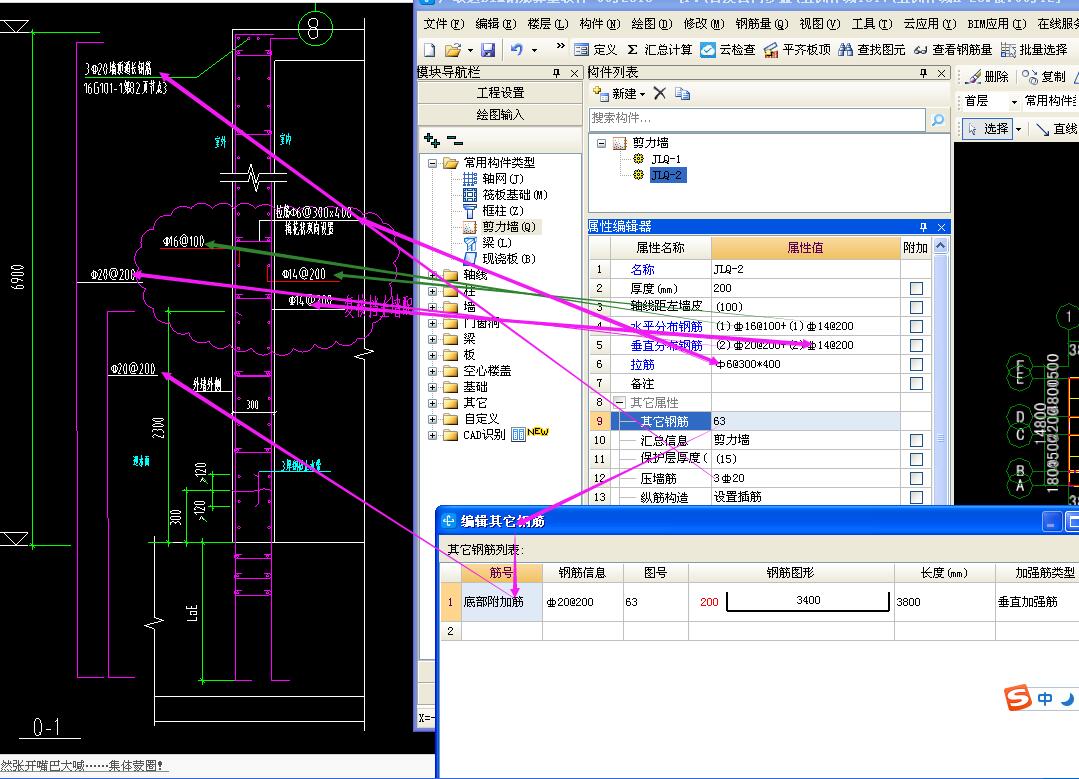Select 梁(L) tree item
The width and height of the screenshot is (1079, 779).
point(488,242)
